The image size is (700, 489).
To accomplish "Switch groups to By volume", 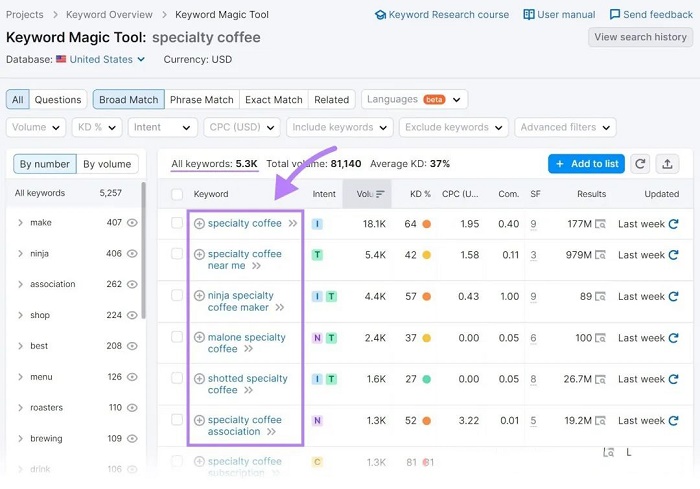I will click(107, 164).
